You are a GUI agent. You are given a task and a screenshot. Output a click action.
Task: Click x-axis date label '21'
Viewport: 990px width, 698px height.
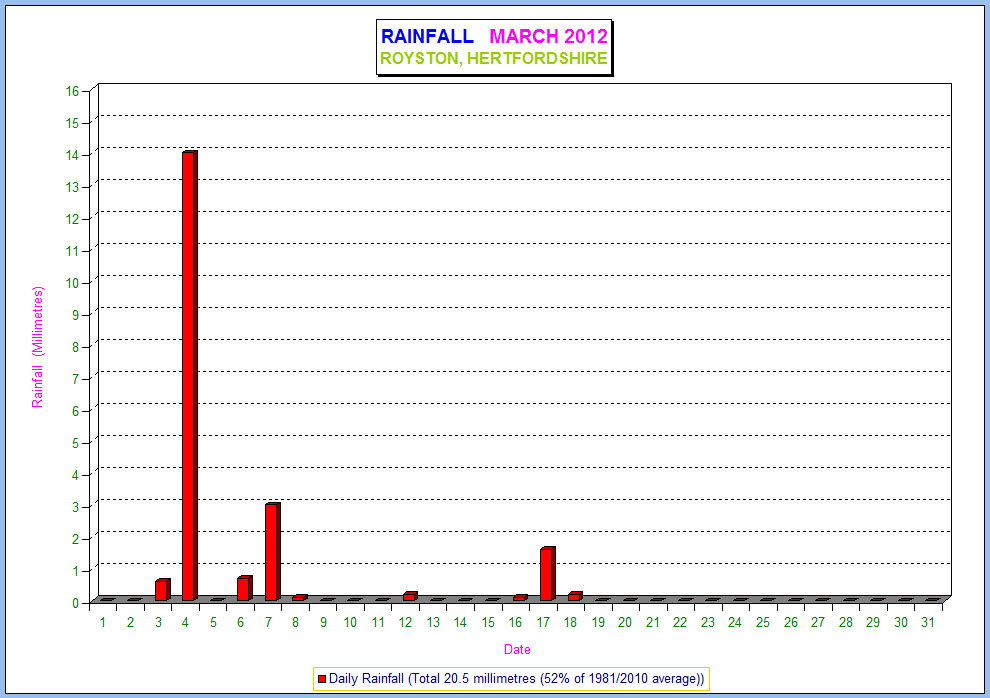coord(653,622)
